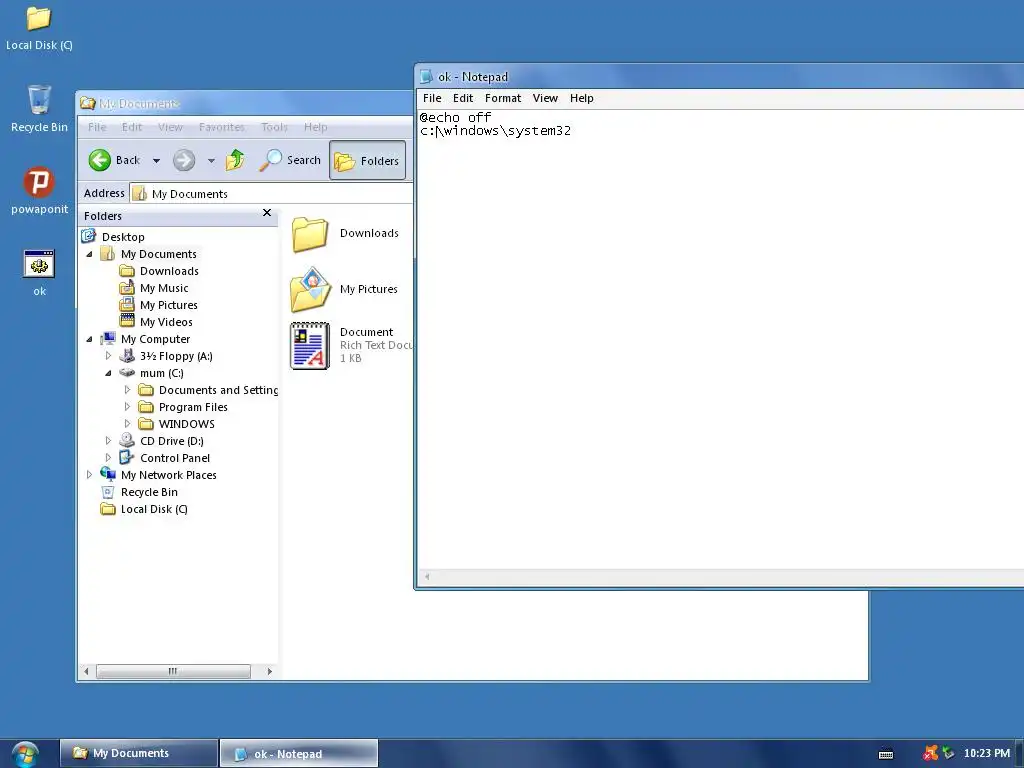
Task: Collapse the mum (C:) drive node
Action: coord(108,373)
